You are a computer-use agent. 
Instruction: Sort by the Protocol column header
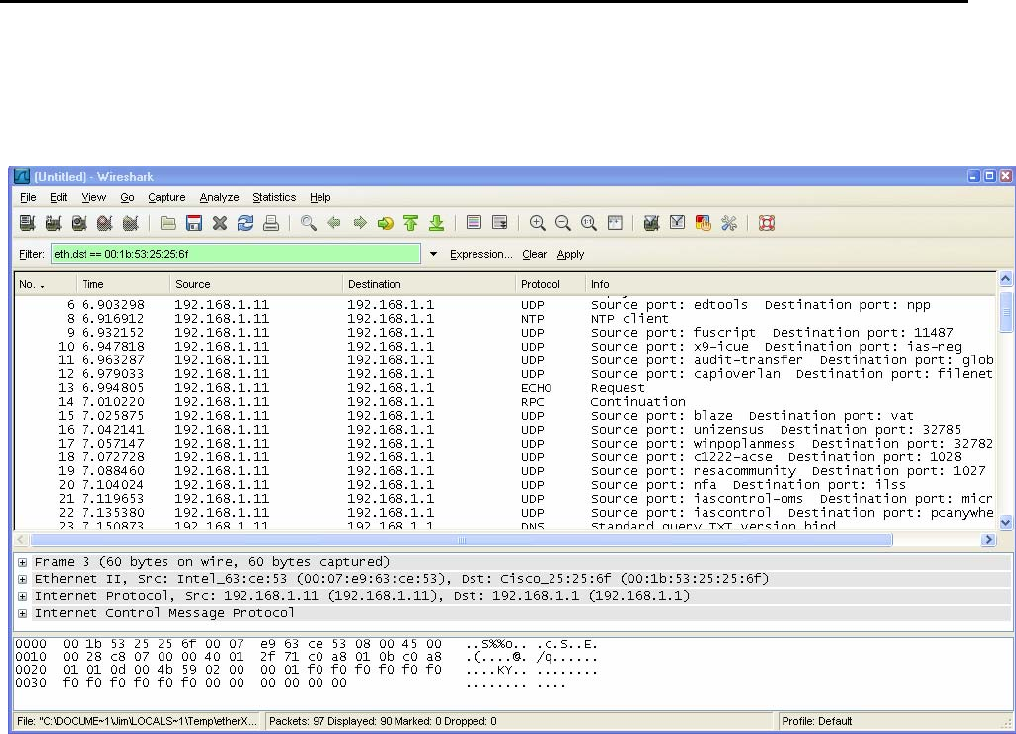click(x=550, y=284)
